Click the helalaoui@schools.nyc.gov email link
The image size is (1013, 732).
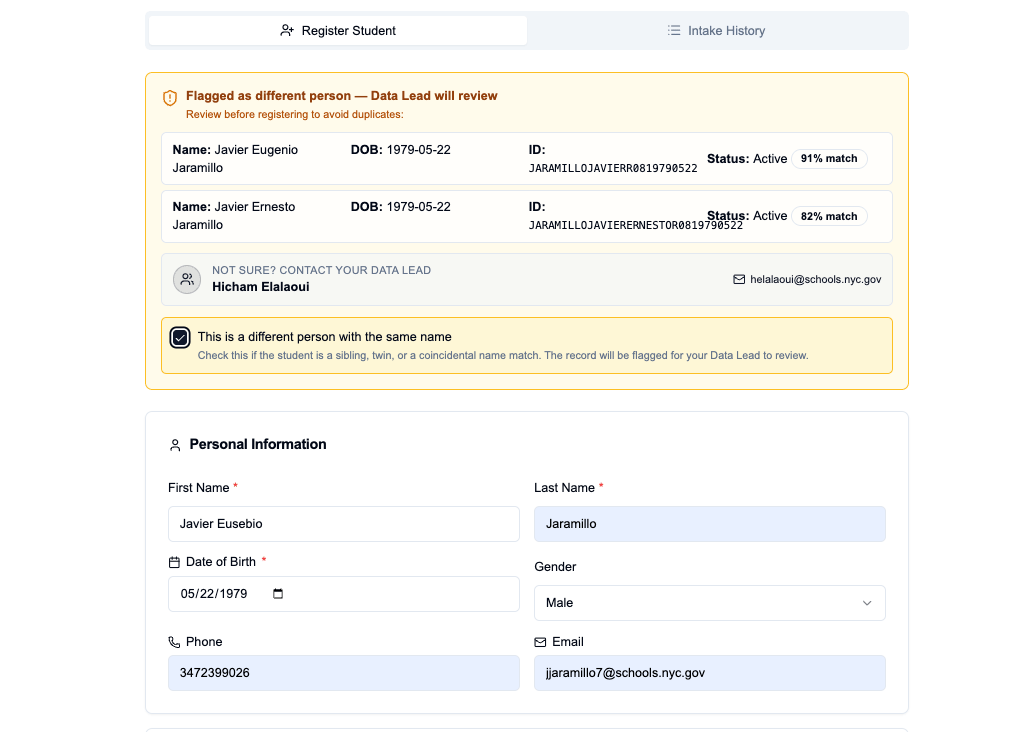tap(815, 279)
